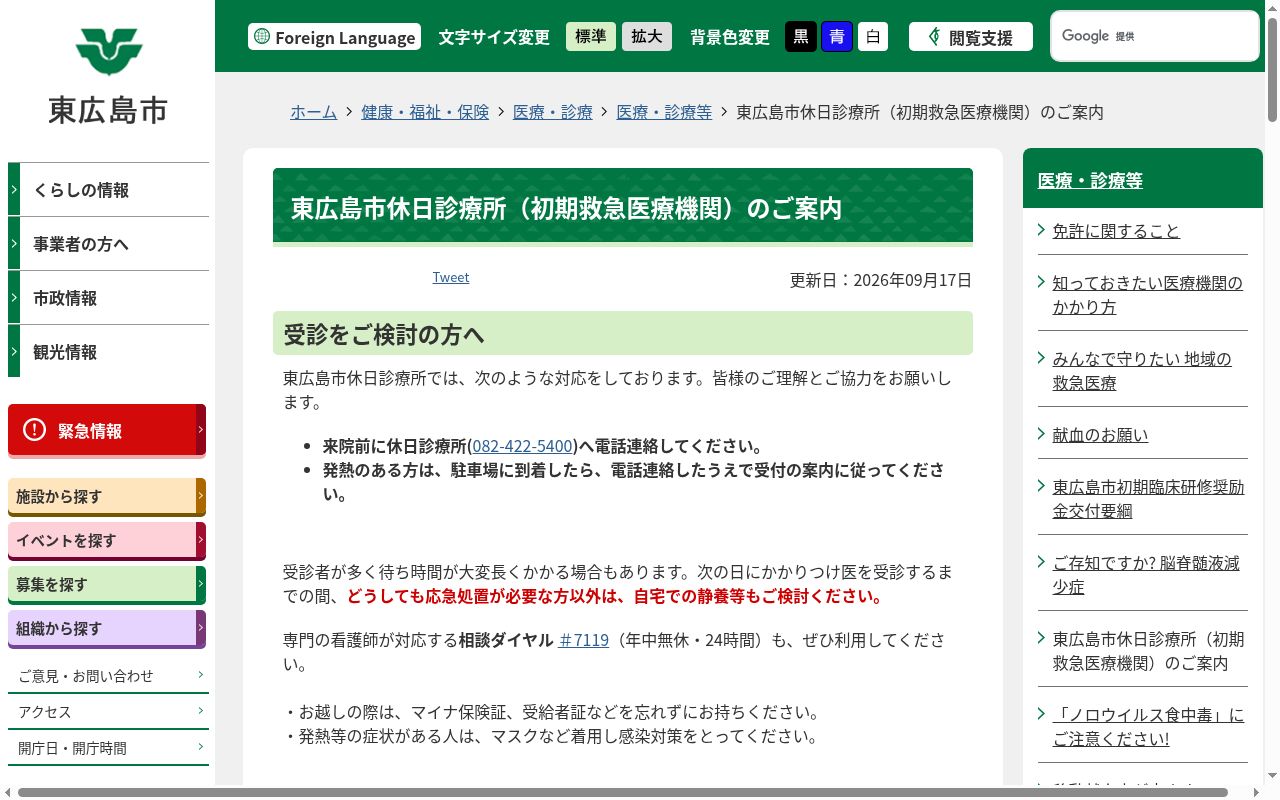This screenshot has width=1280, height=800.
Task: Open みんなで守りたい 地域の救急医療 link
Action: [1141, 371]
